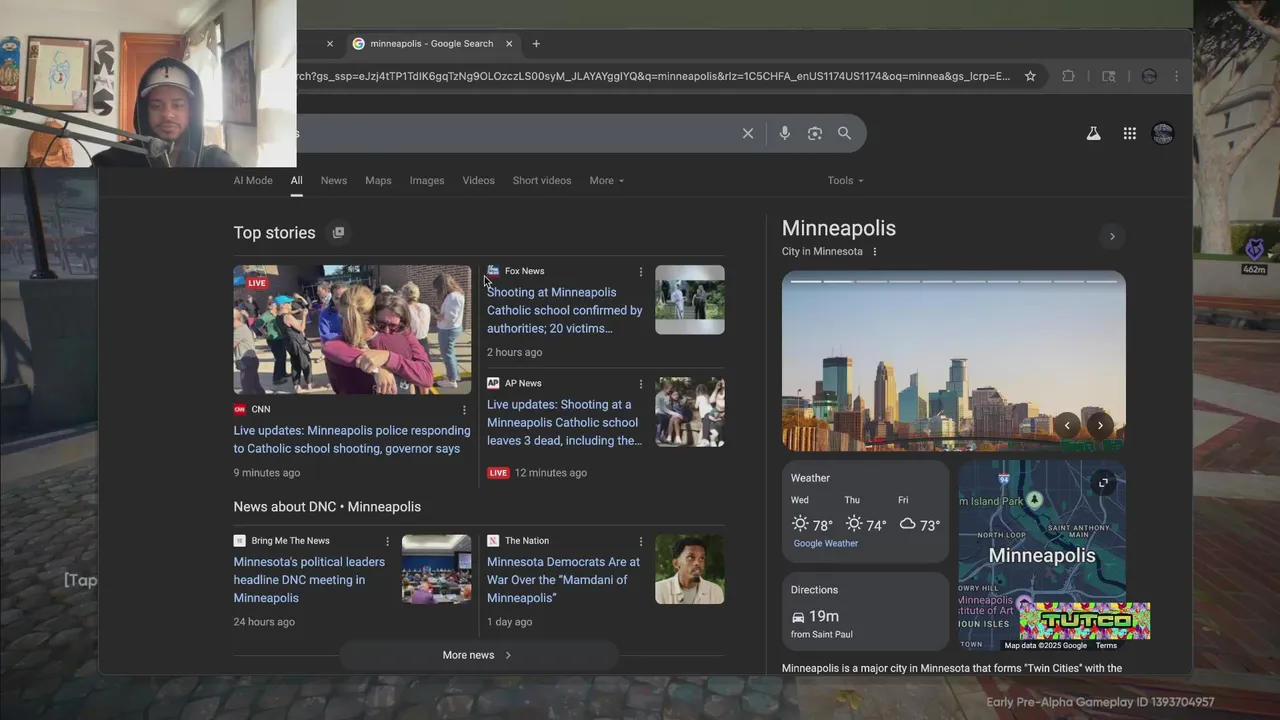Open the More search filters dropdown
1280x720 pixels.
pyautogui.click(x=606, y=181)
